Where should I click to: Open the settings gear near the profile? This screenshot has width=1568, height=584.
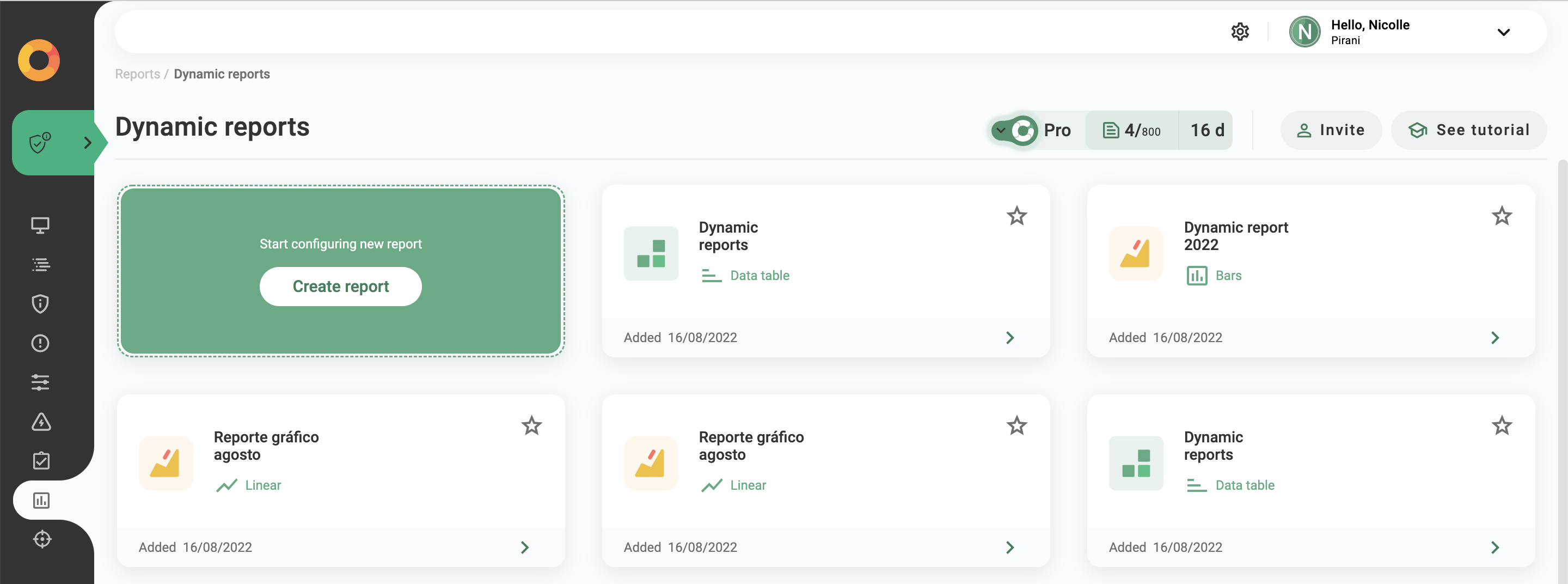pos(1240,31)
